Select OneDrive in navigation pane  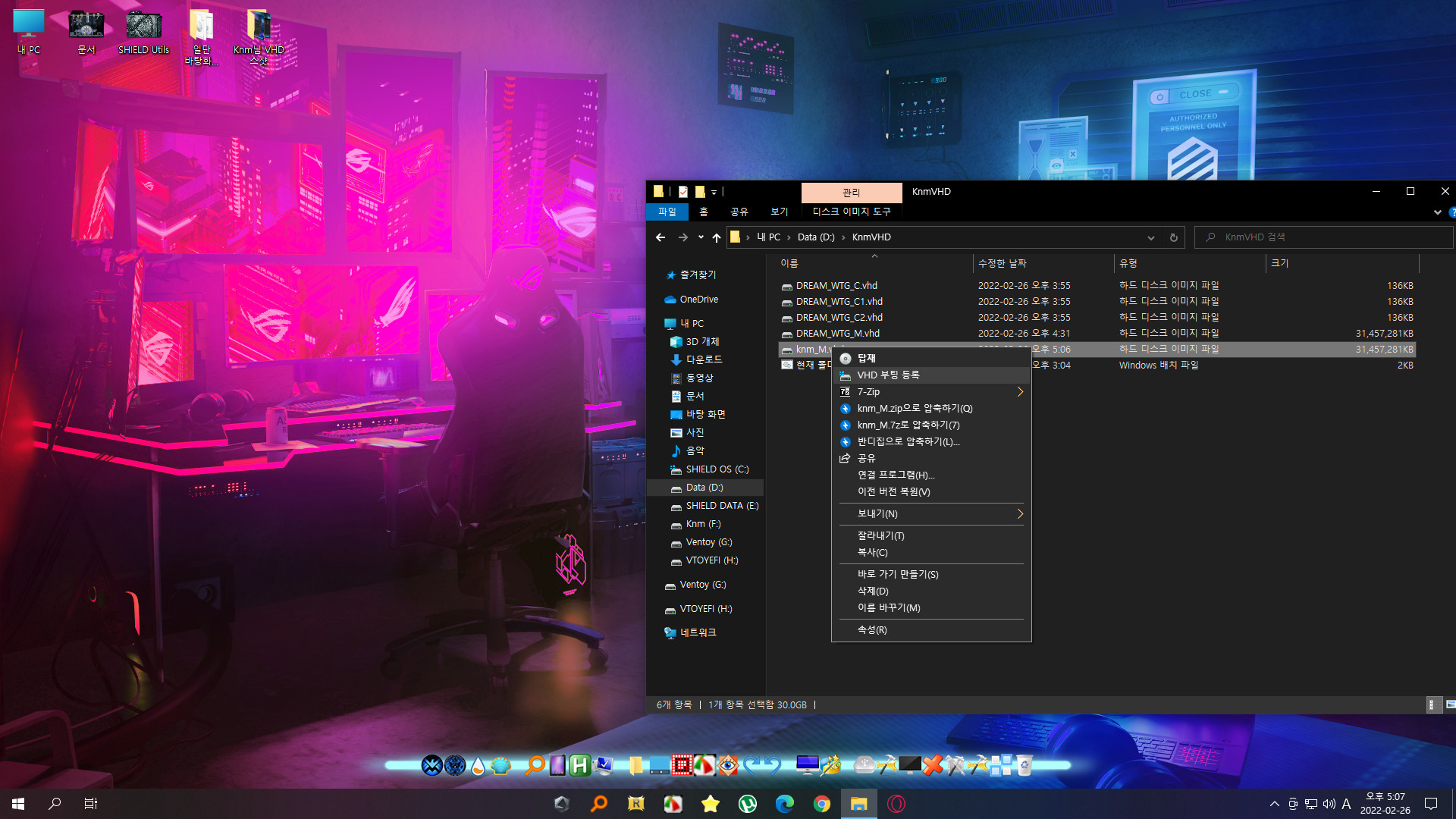tap(698, 300)
